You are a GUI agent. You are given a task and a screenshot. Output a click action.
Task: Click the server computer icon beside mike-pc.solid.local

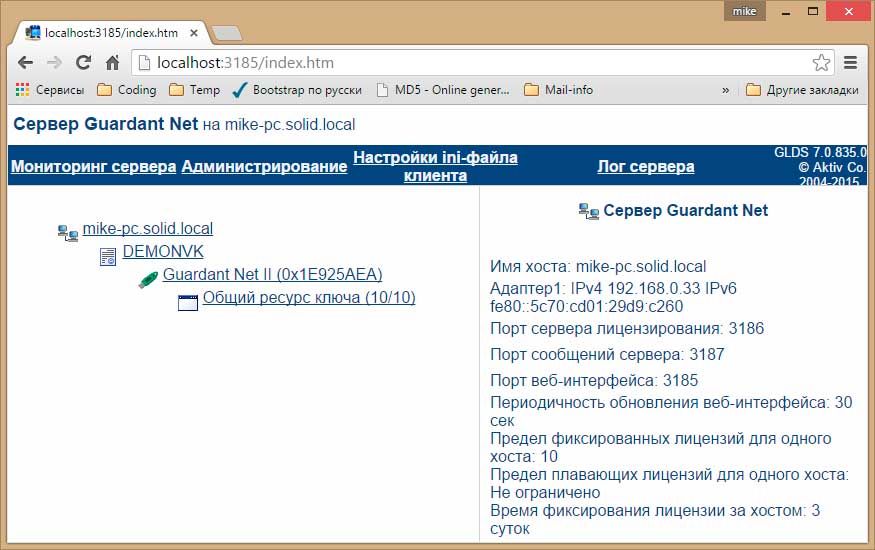tap(68, 233)
